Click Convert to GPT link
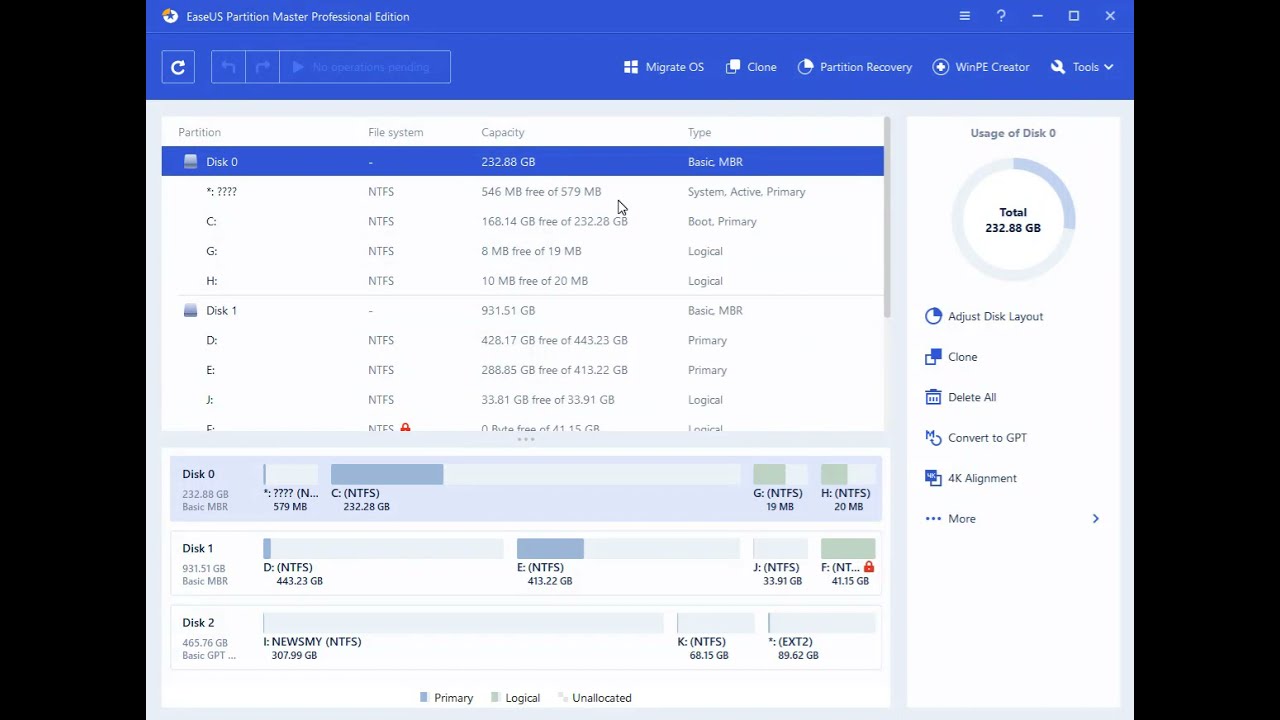The width and height of the screenshot is (1280, 720). click(x=987, y=438)
